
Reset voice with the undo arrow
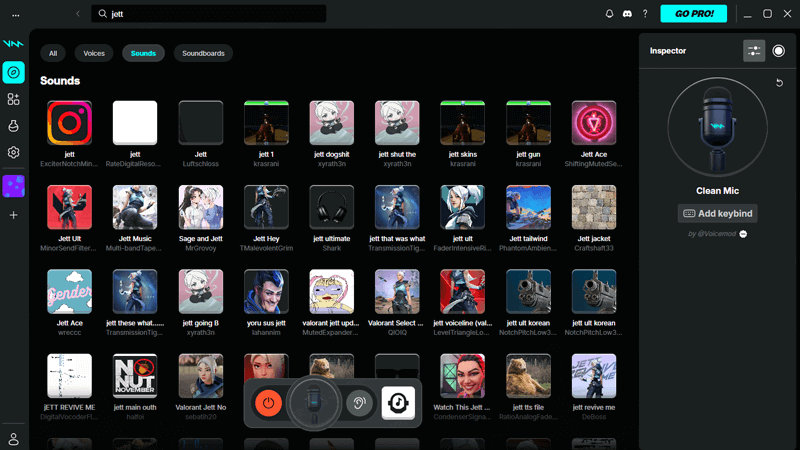[x=779, y=82]
